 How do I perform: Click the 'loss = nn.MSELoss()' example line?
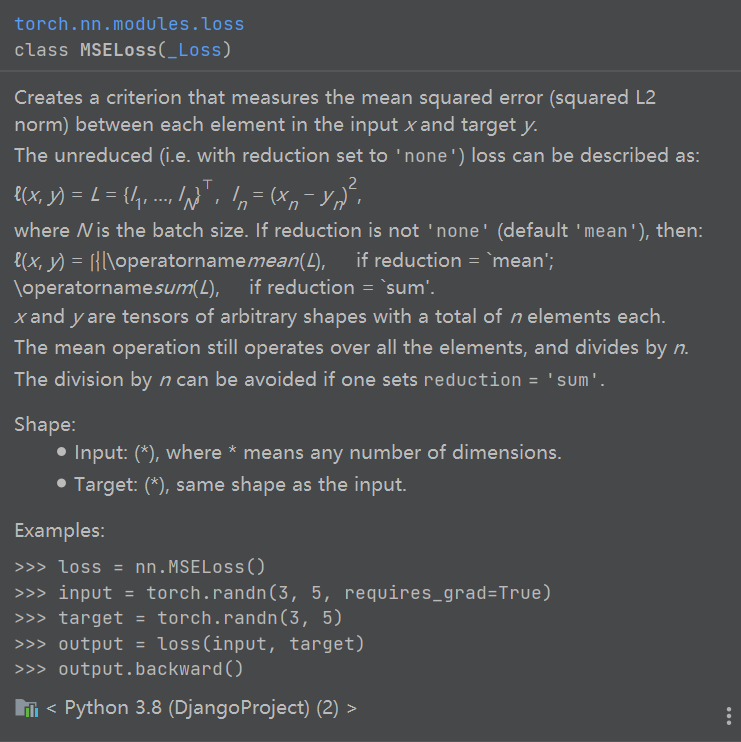[161, 567]
